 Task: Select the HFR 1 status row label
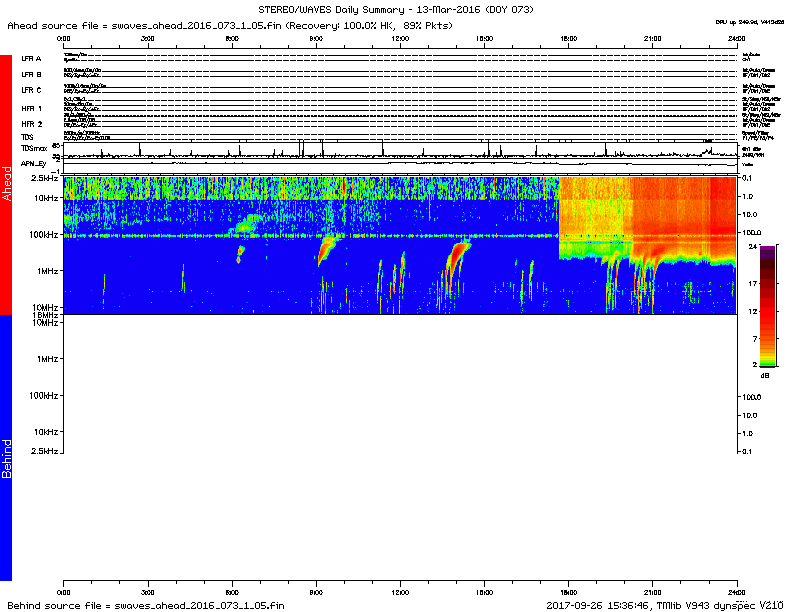[x=32, y=108]
